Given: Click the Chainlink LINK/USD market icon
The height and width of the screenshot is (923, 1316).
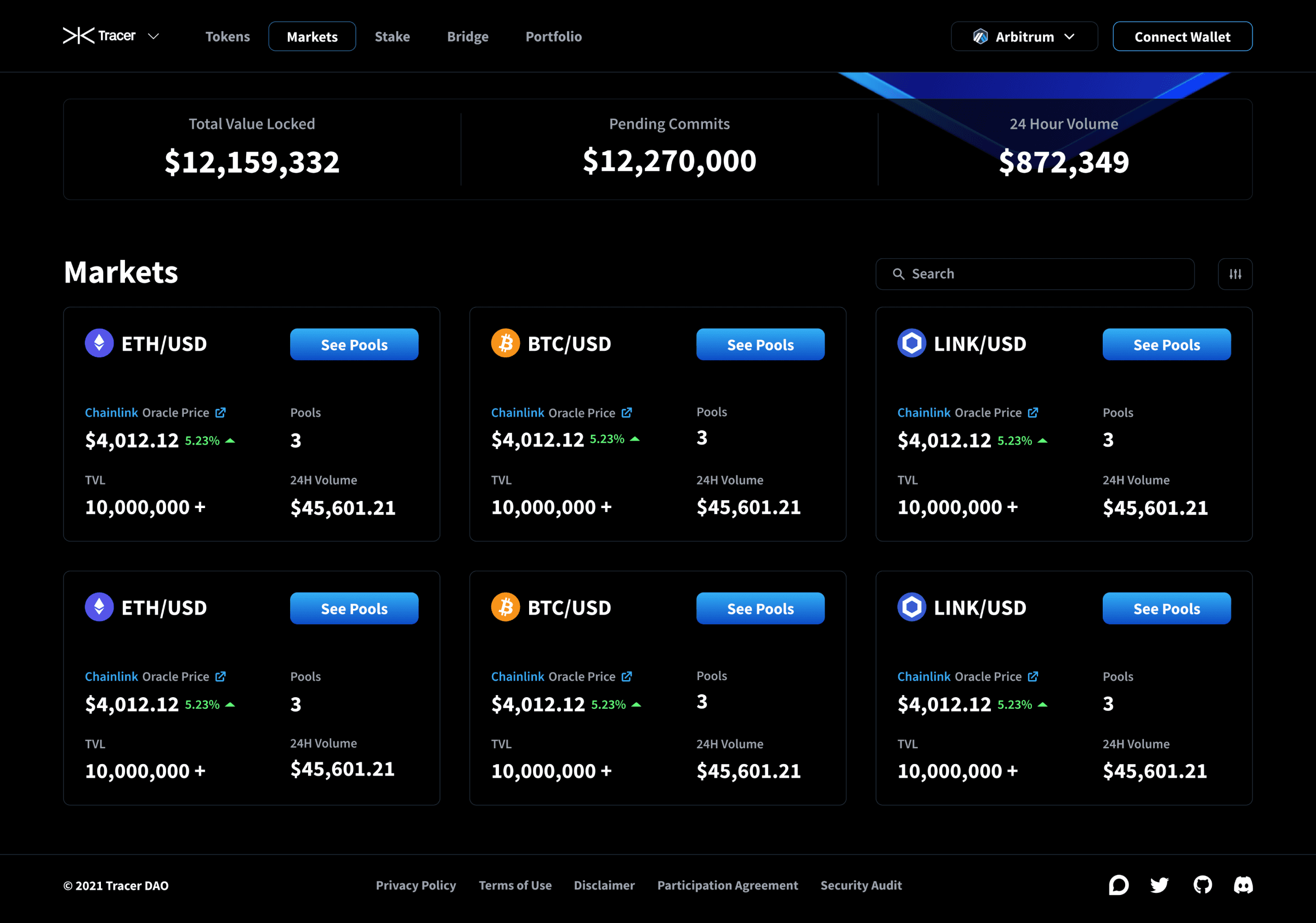Looking at the screenshot, I should (910, 346).
